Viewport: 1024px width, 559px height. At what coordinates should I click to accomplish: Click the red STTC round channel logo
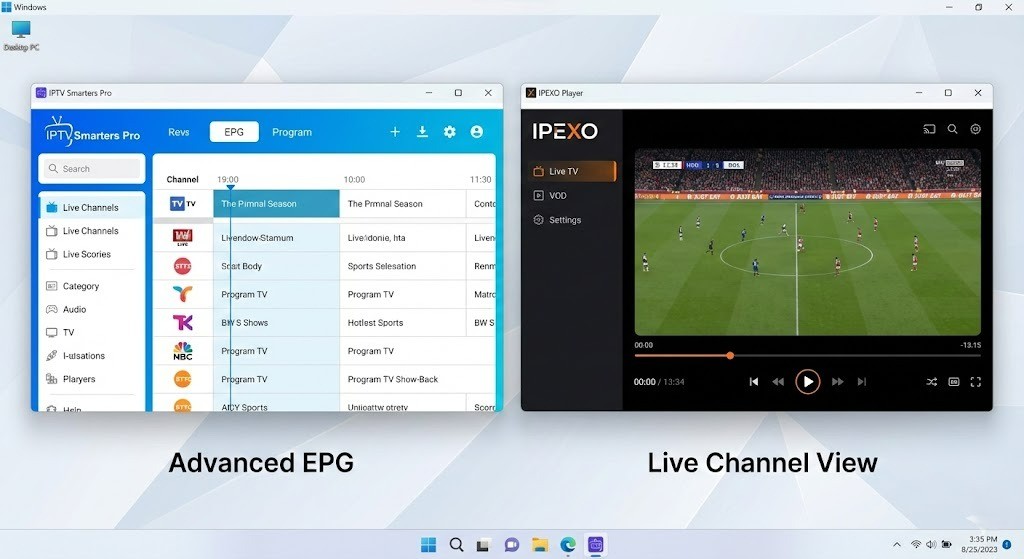183,266
